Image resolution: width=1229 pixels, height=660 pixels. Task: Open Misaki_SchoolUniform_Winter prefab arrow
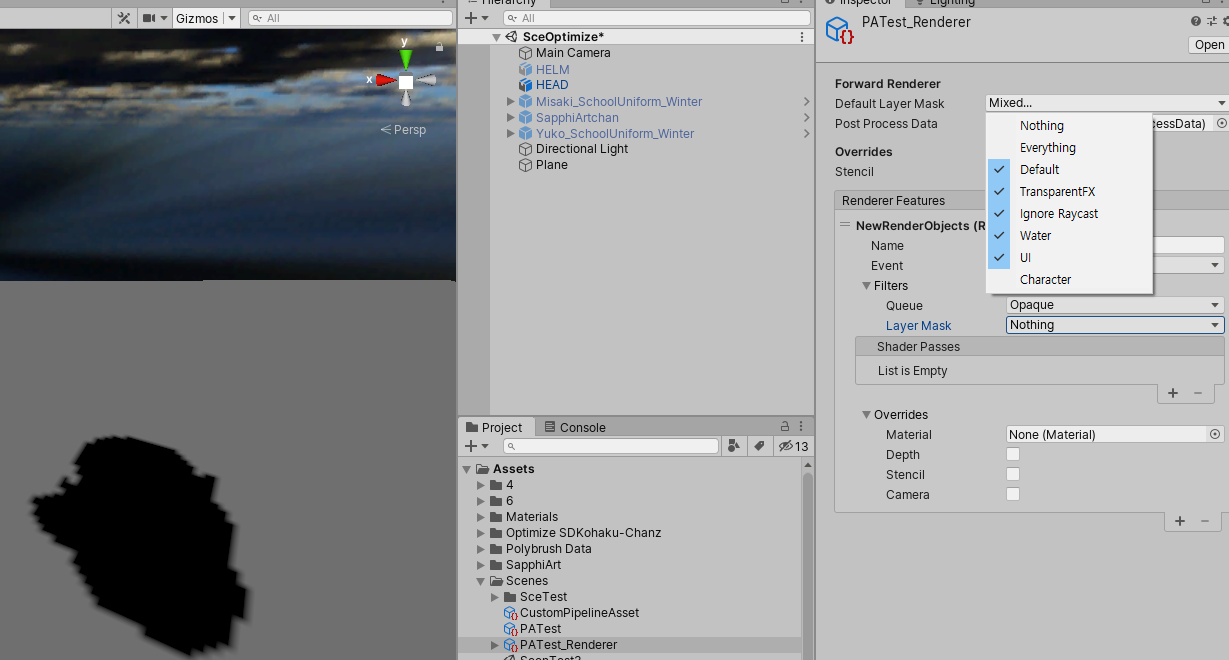coord(806,101)
